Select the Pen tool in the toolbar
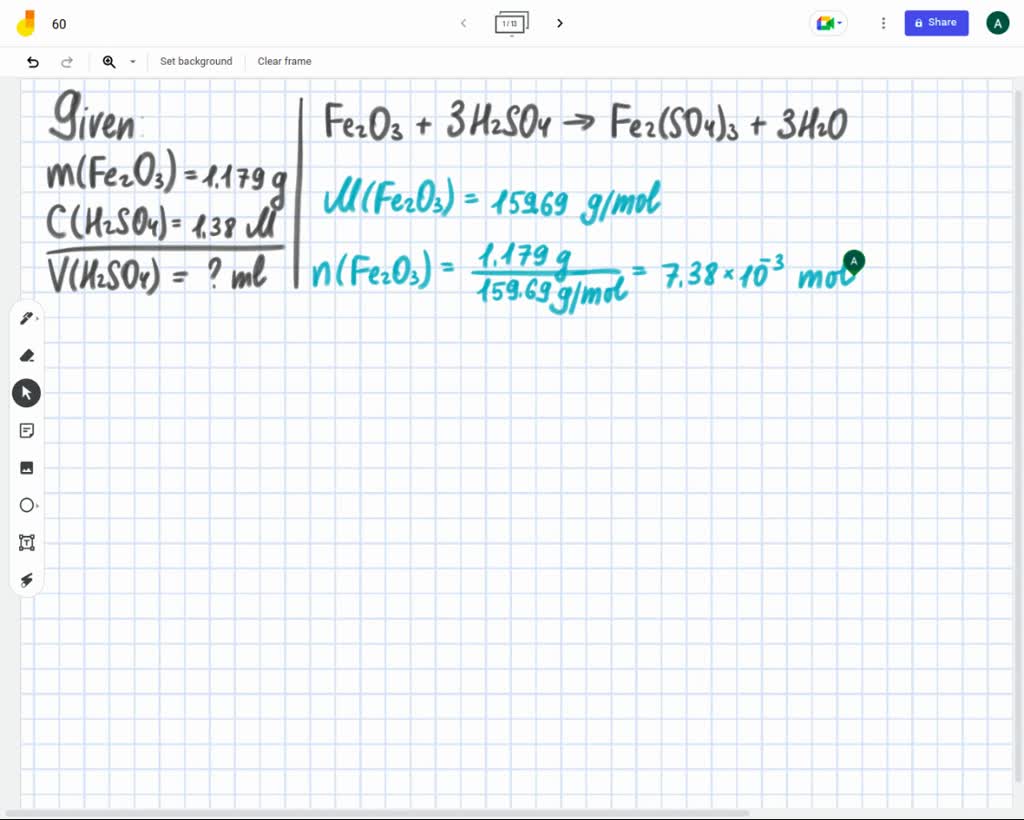 coord(26,317)
